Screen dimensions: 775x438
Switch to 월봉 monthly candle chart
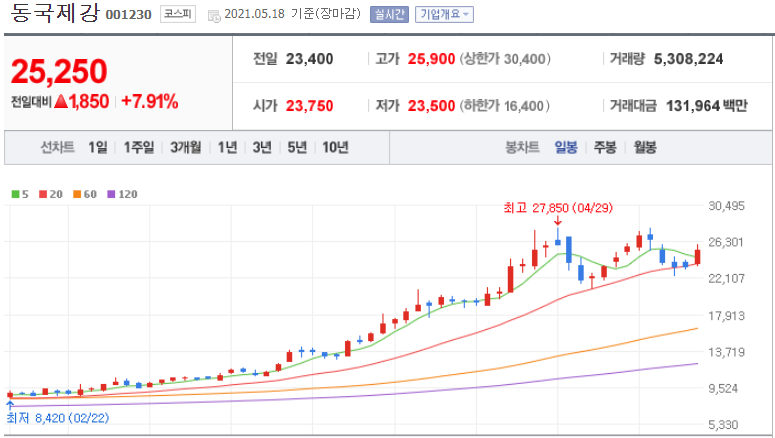646,147
